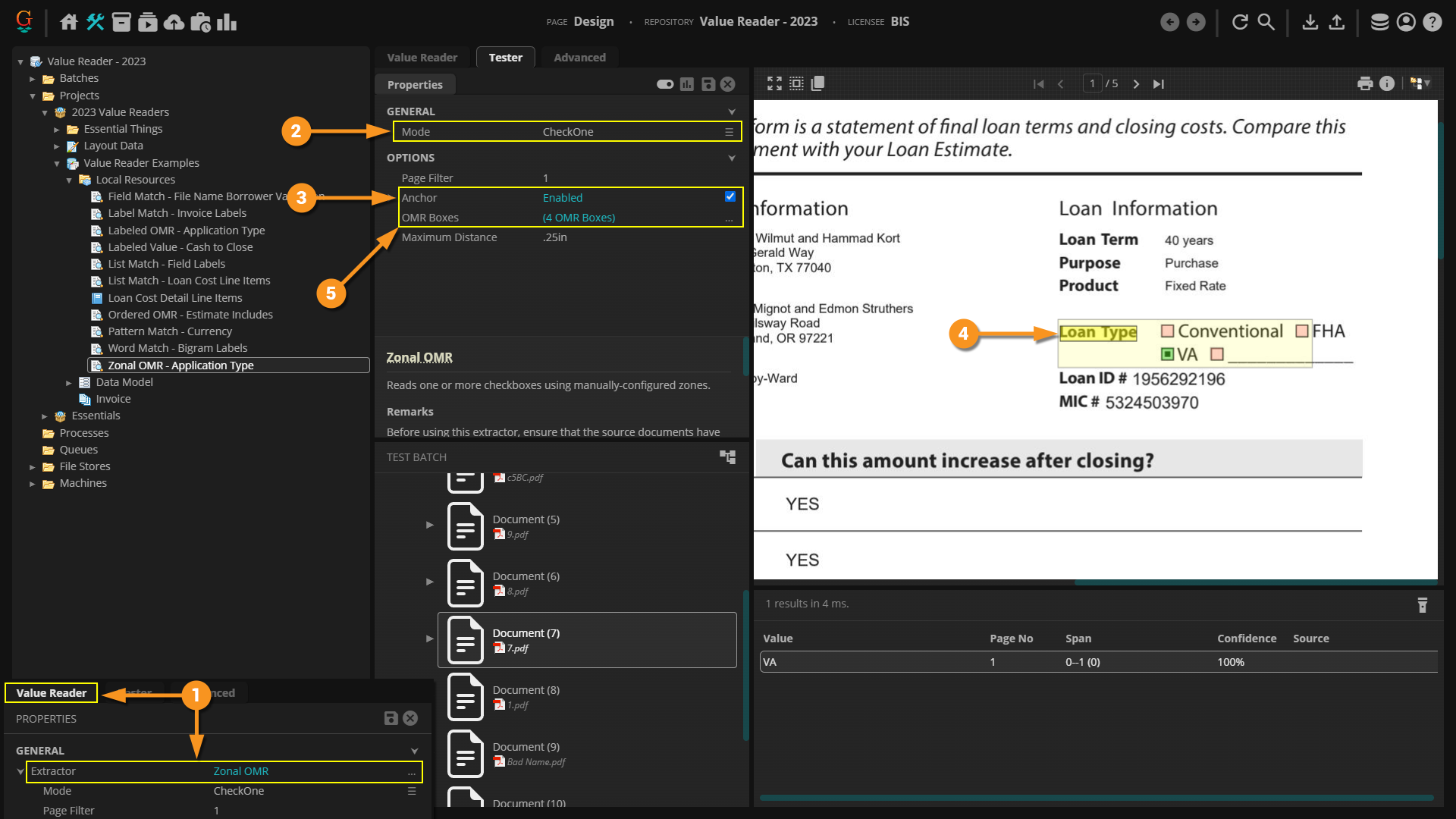This screenshot has width=1456, height=819.
Task: Collapse the GENERAL properties section
Action: 732,111
